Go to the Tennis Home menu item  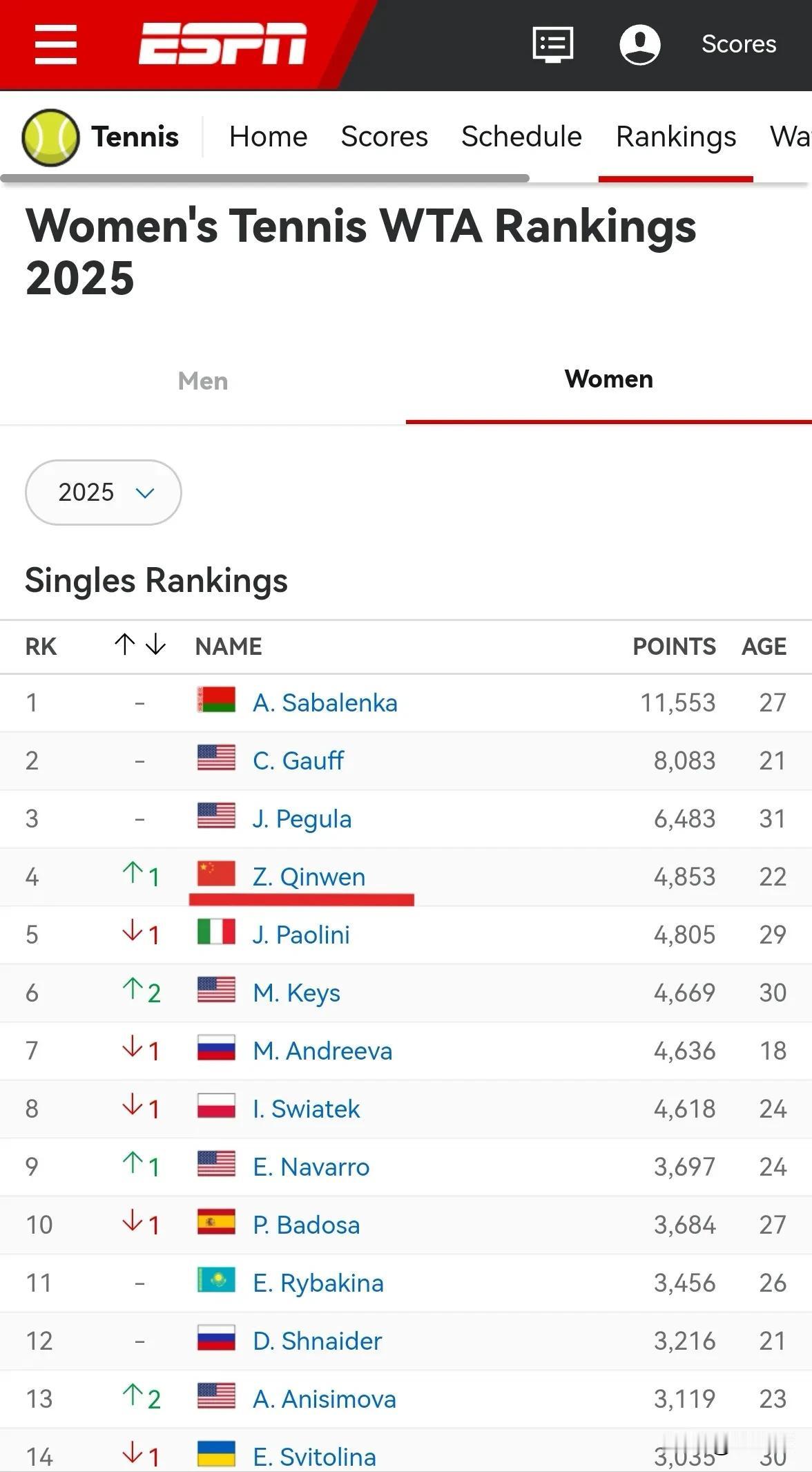268,137
